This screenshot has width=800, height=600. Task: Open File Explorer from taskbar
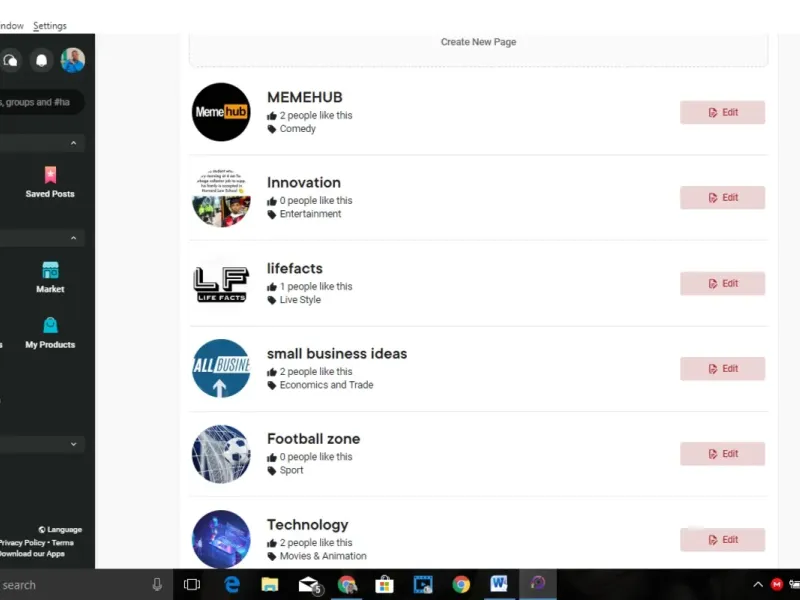pyautogui.click(x=270, y=584)
